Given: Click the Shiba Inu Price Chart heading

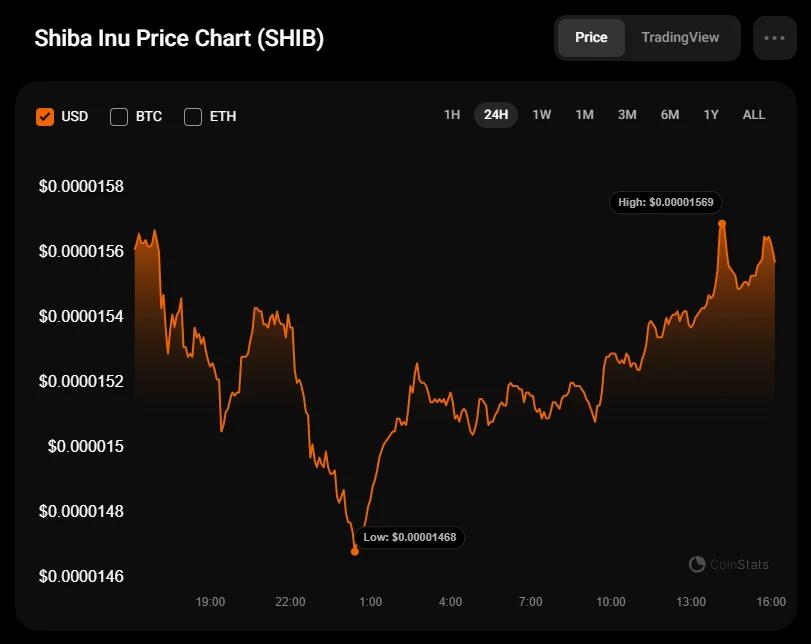Looking at the screenshot, I should pos(179,39).
